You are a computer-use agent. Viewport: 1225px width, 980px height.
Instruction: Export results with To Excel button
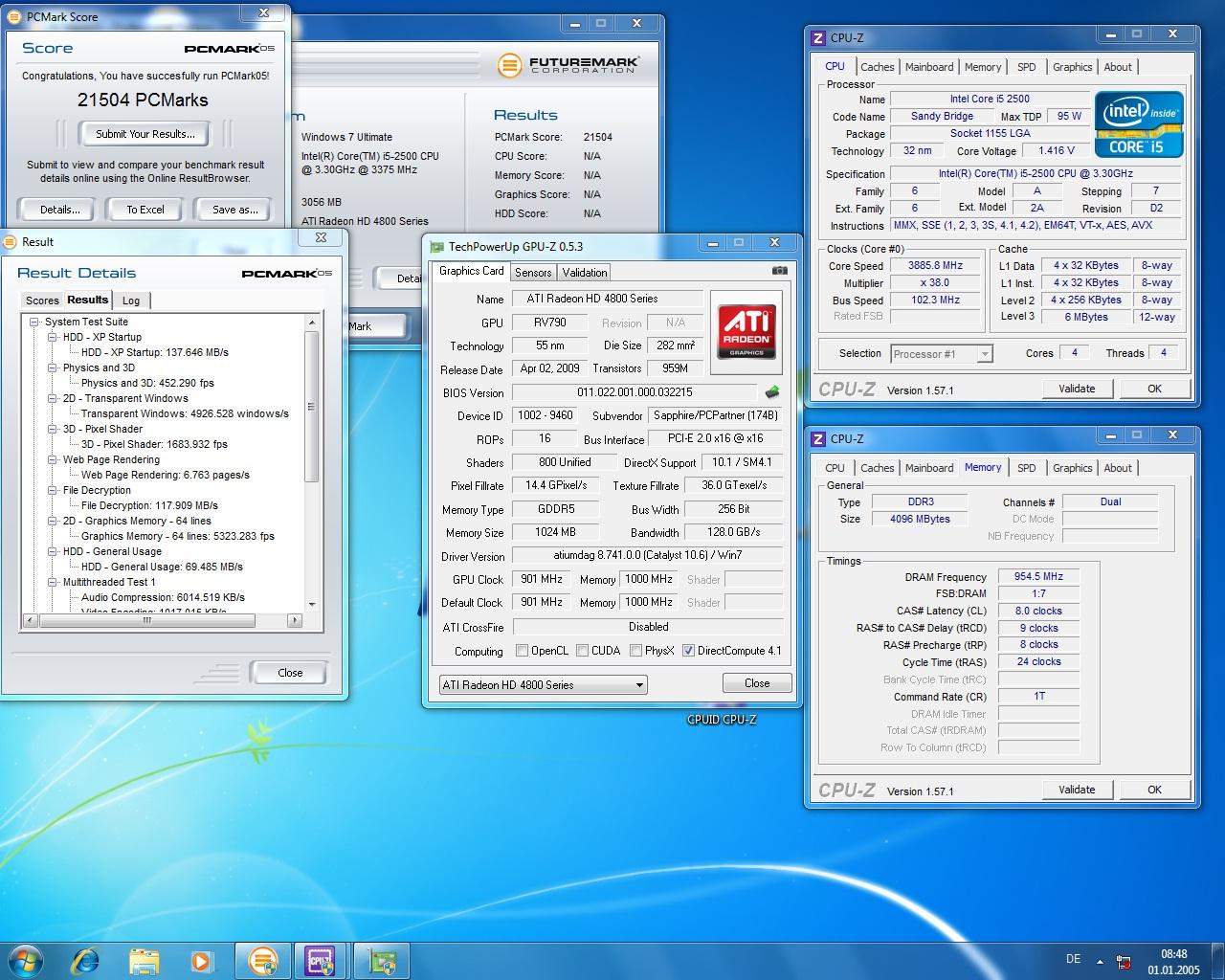(x=145, y=210)
